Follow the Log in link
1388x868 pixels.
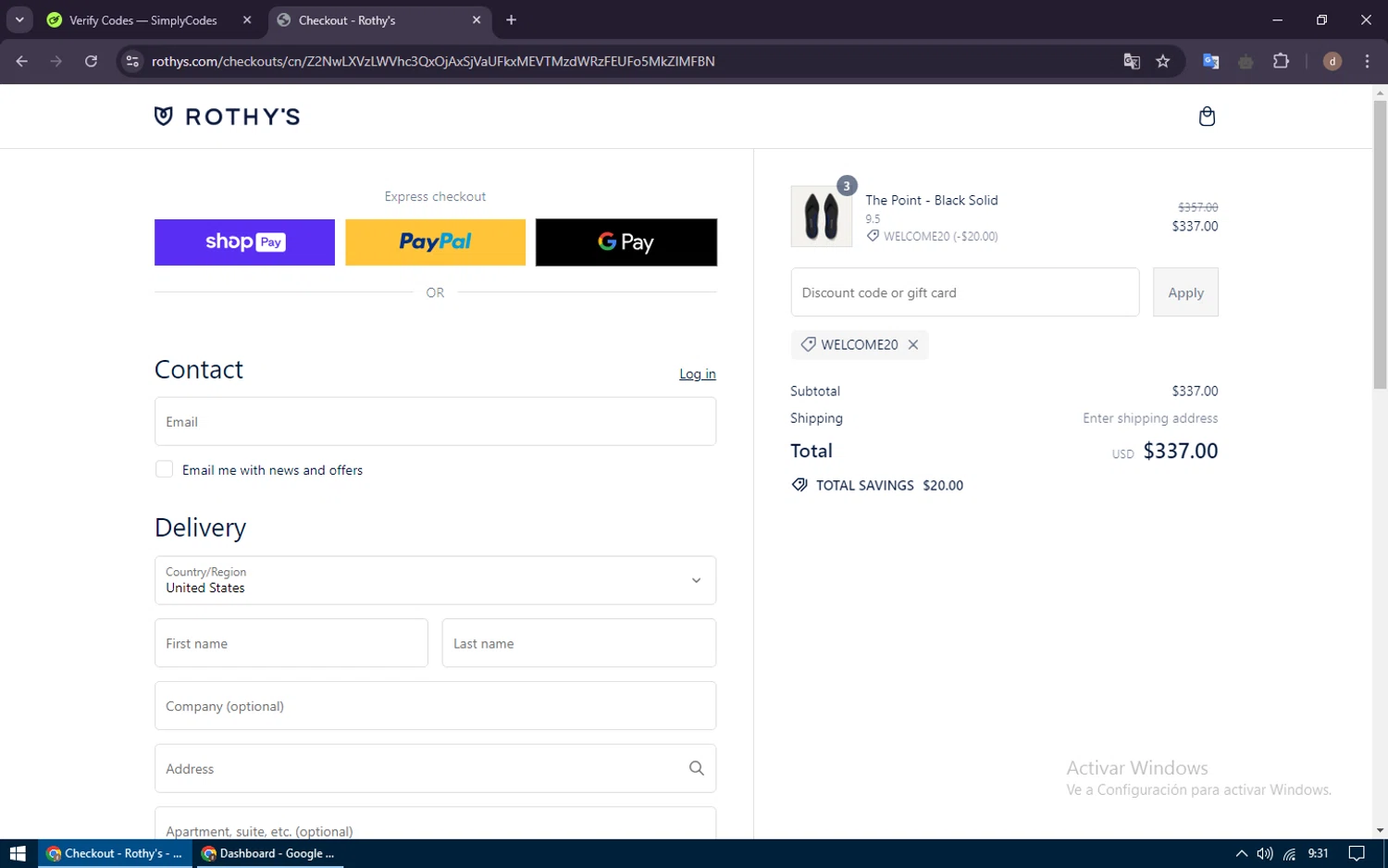click(698, 374)
